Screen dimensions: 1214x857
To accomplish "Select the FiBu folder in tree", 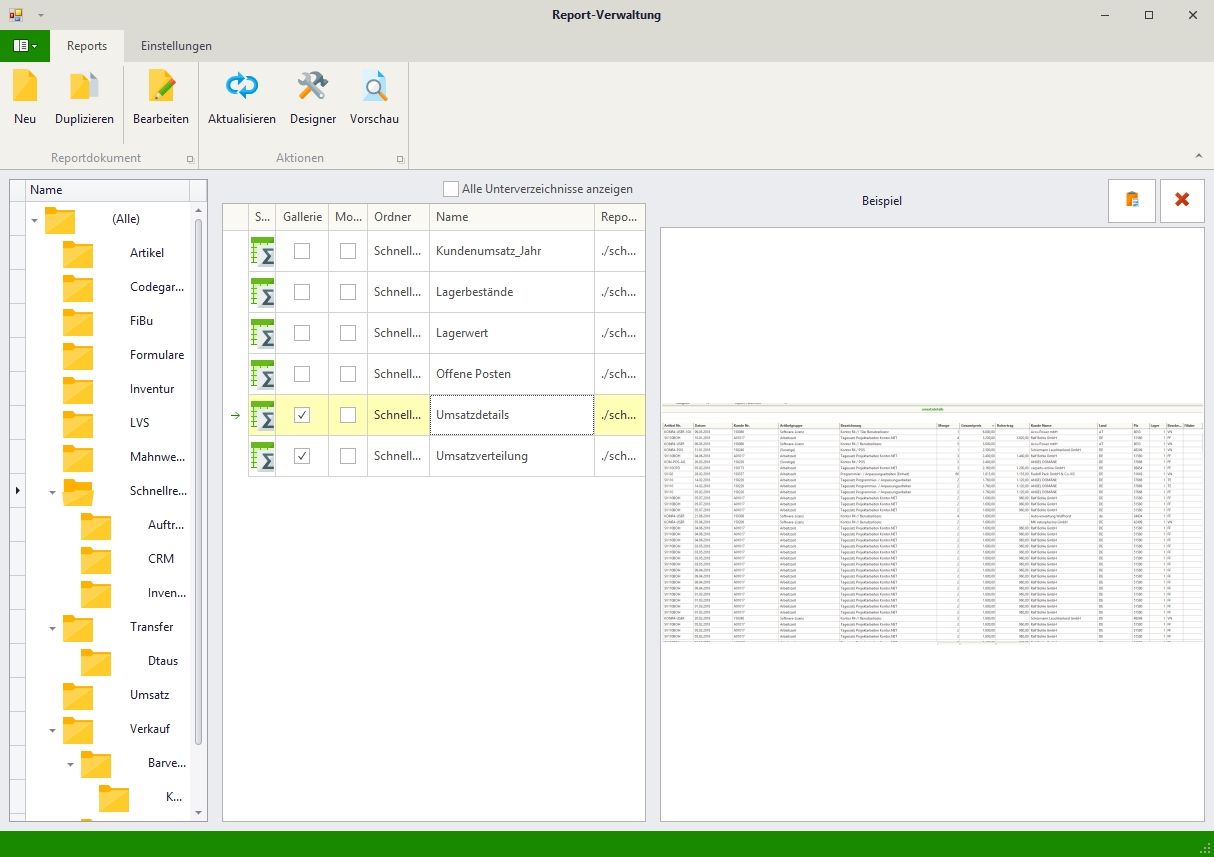I will [141, 321].
